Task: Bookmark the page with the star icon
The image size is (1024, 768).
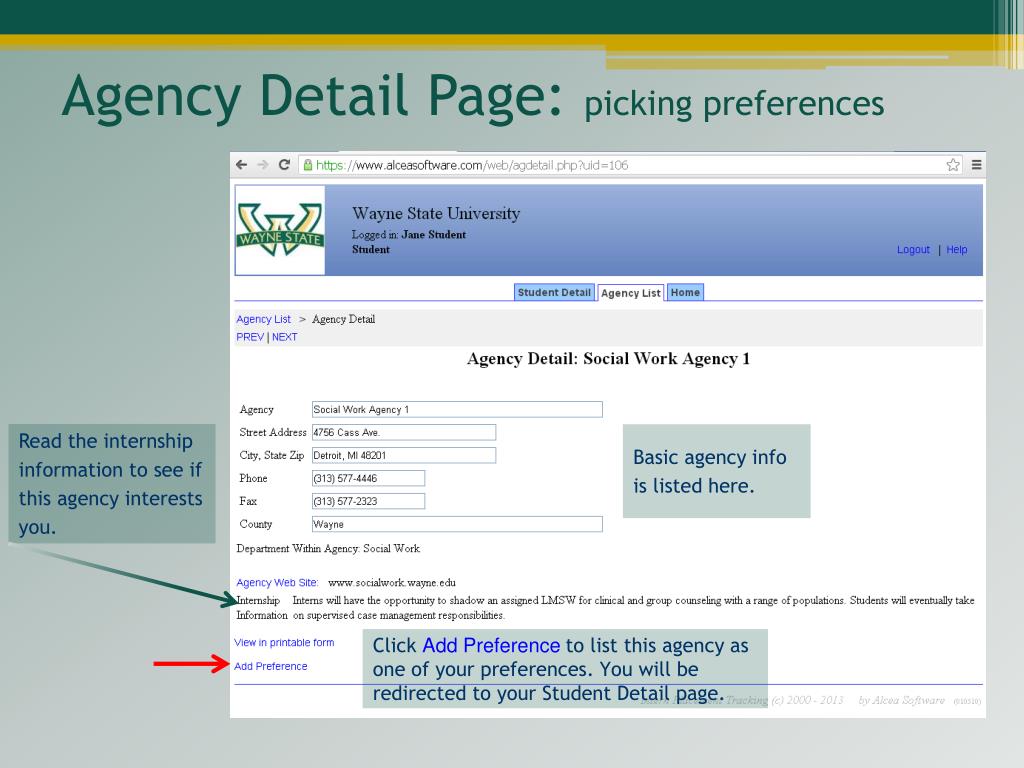Action: point(953,165)
